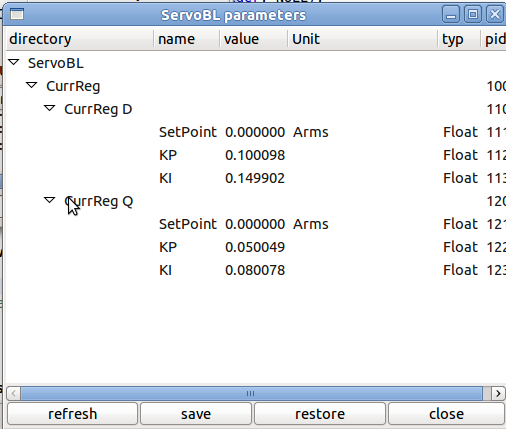Click the value 0.100098
The width and height of the screenshot is (508, 429).
click(255, 155)
